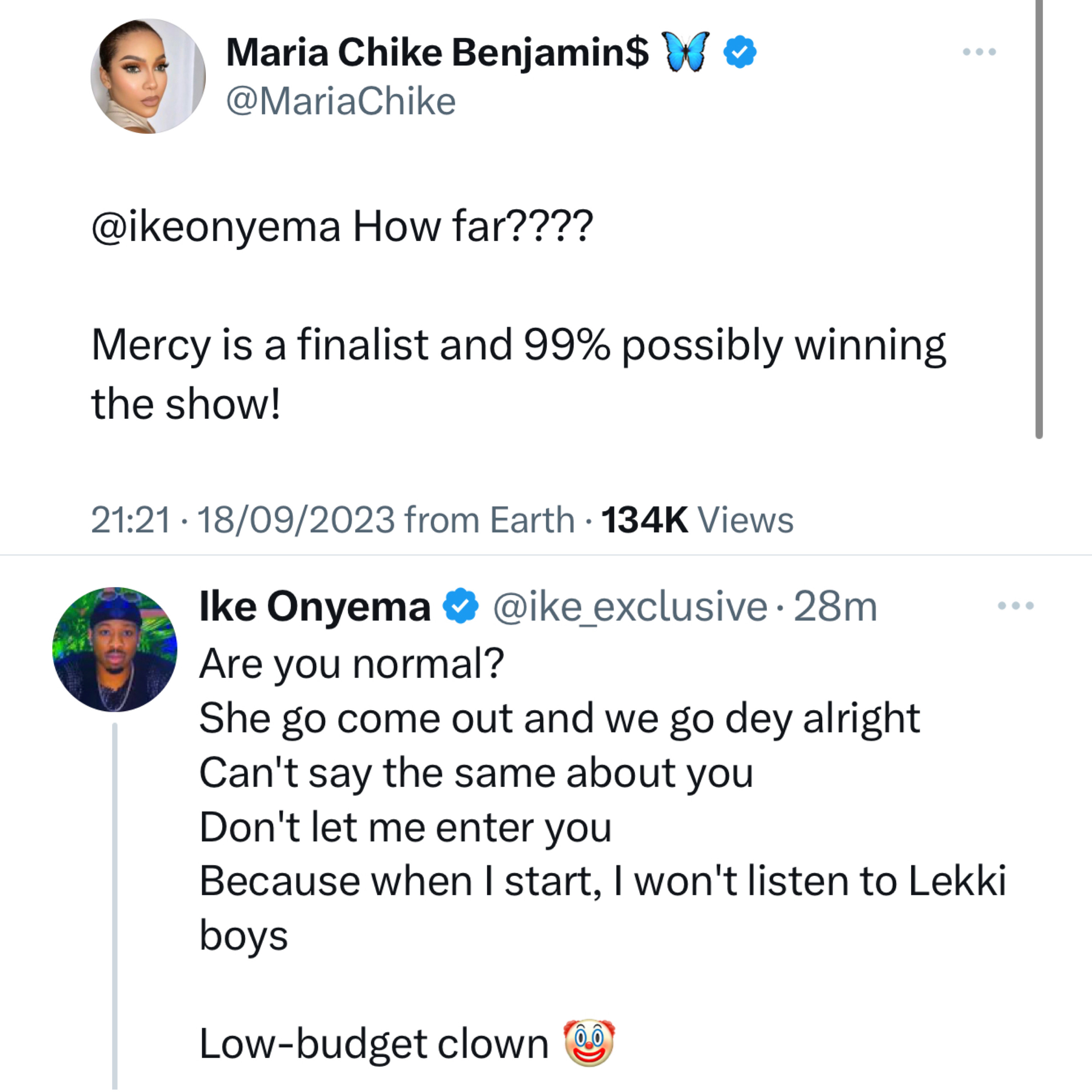
Task: Open the more options menu on Ike's reply
Action: [x=1015, y=606]
